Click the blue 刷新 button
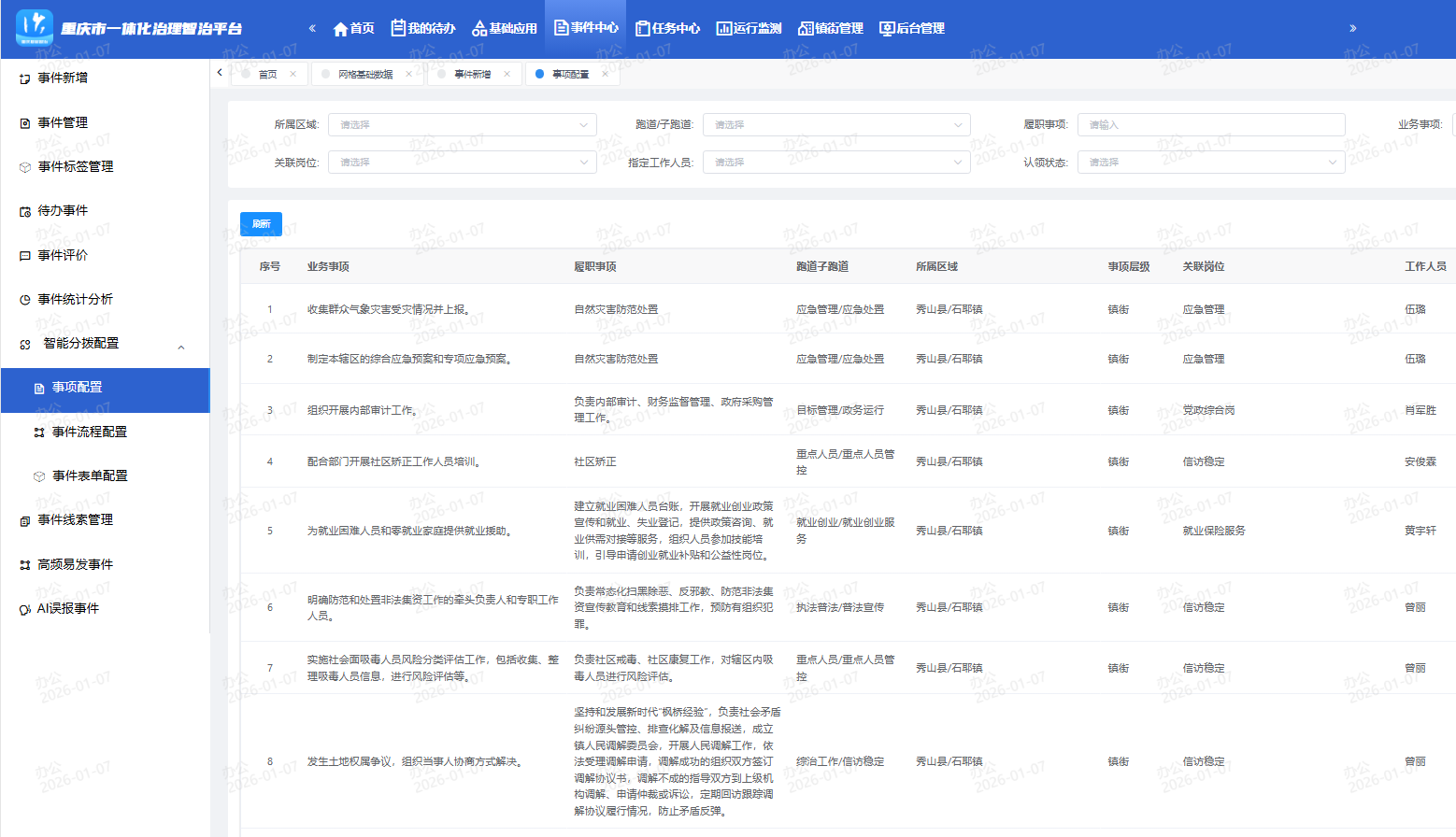Viewport: 1456px width, 837px height. click(x=261, y=224)
